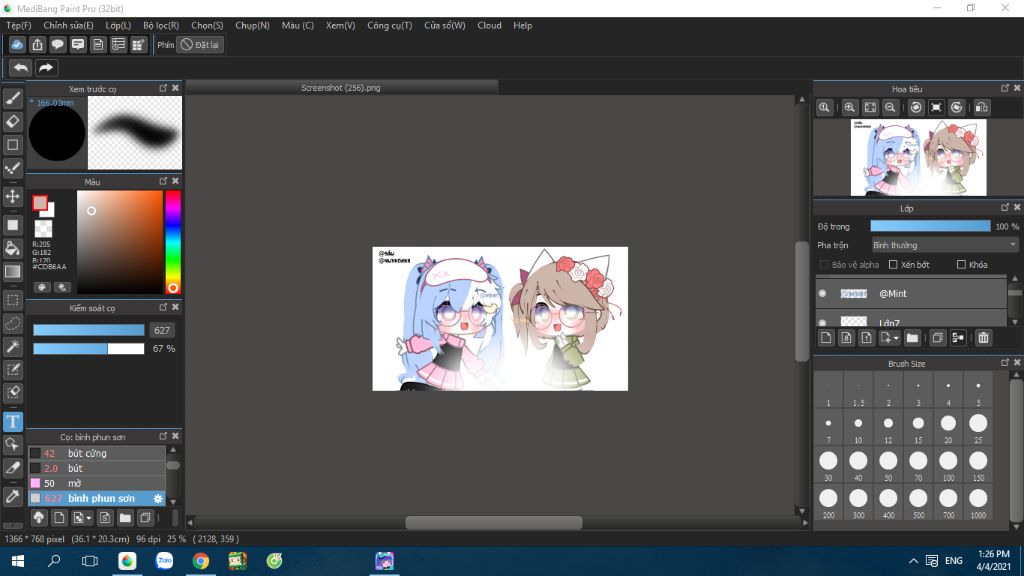Download a brush from cloud

pyautogui.click(x=39, y=518)
